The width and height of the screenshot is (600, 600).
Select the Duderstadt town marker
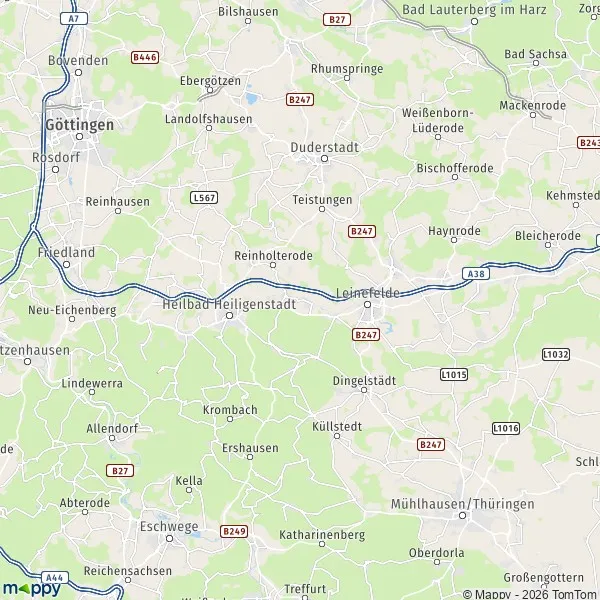coord(324,158)
